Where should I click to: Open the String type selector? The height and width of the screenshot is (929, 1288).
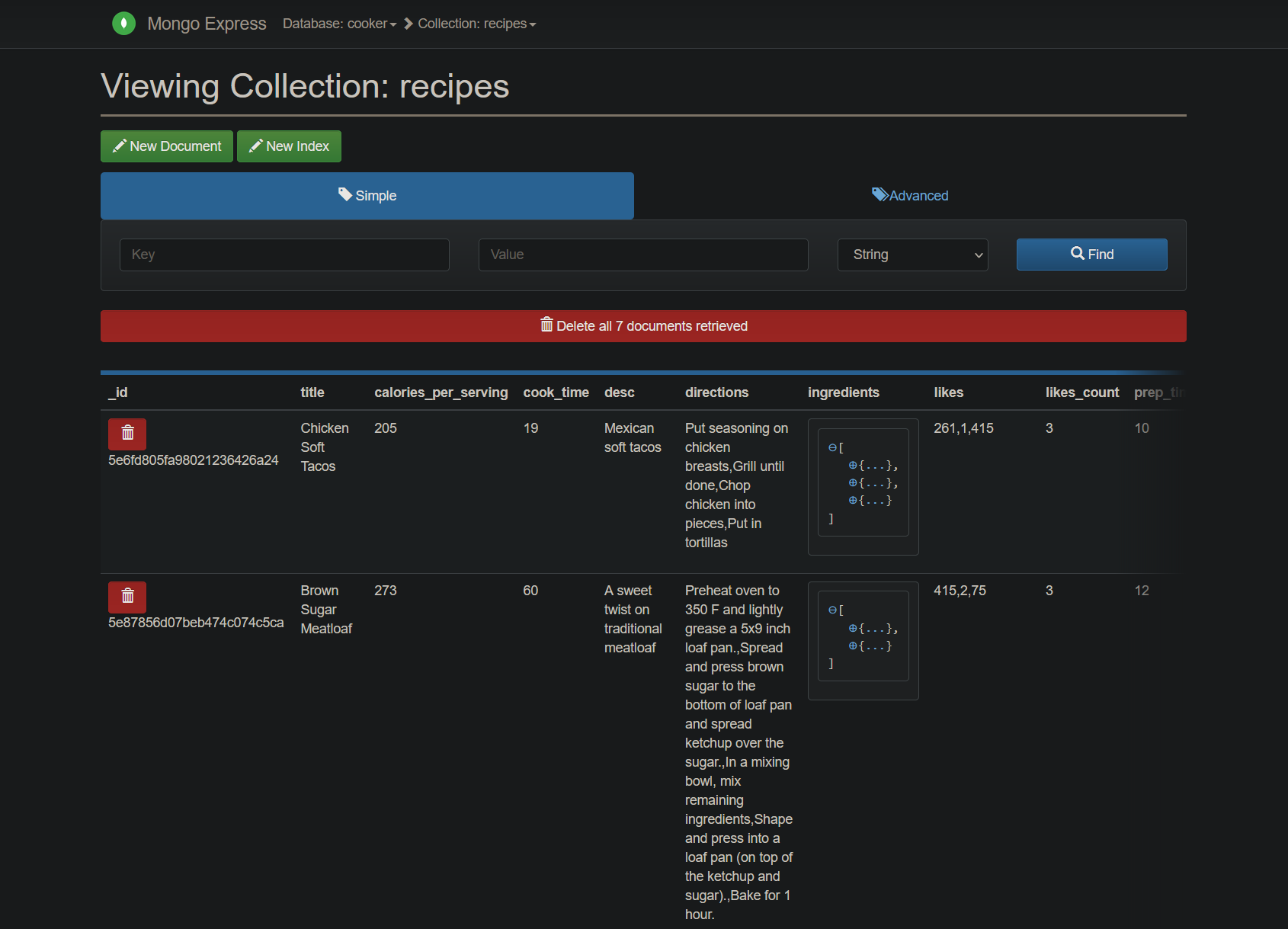(x=912, y=255)
